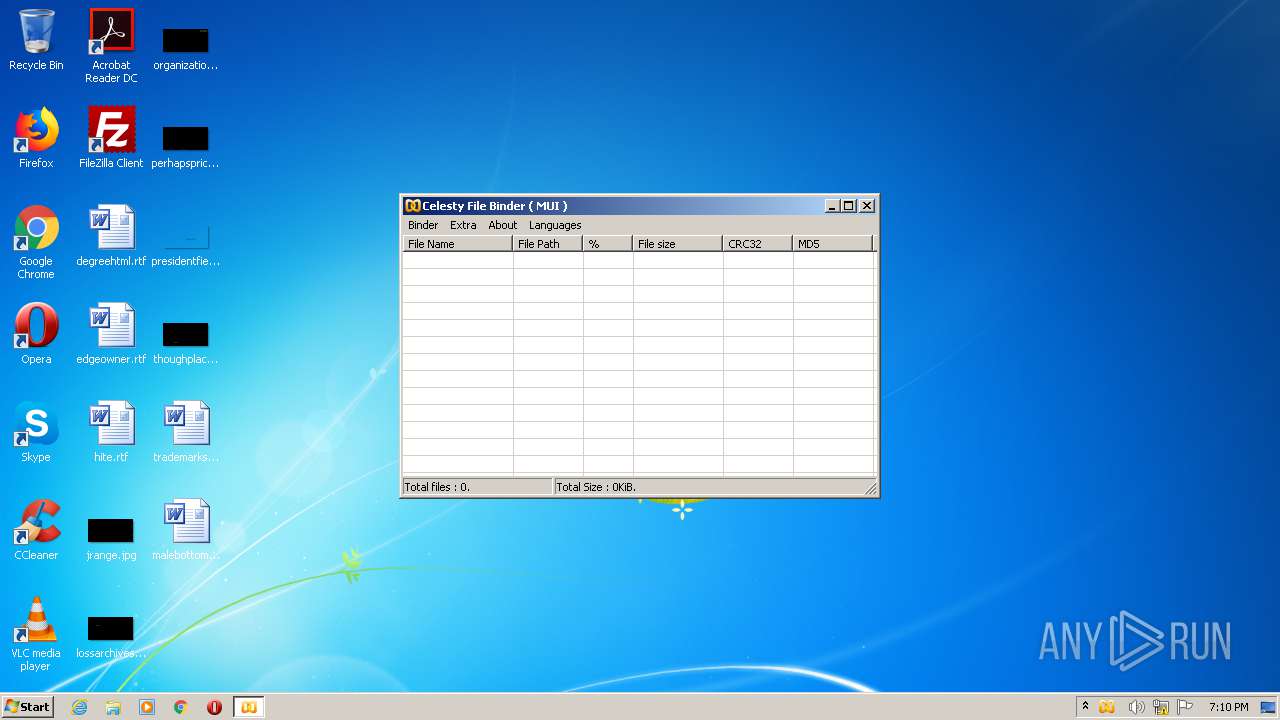Click the window resize grip corner
This screenshot has height=720, width=1280.
pyautogui.click(x=871, y=489)
